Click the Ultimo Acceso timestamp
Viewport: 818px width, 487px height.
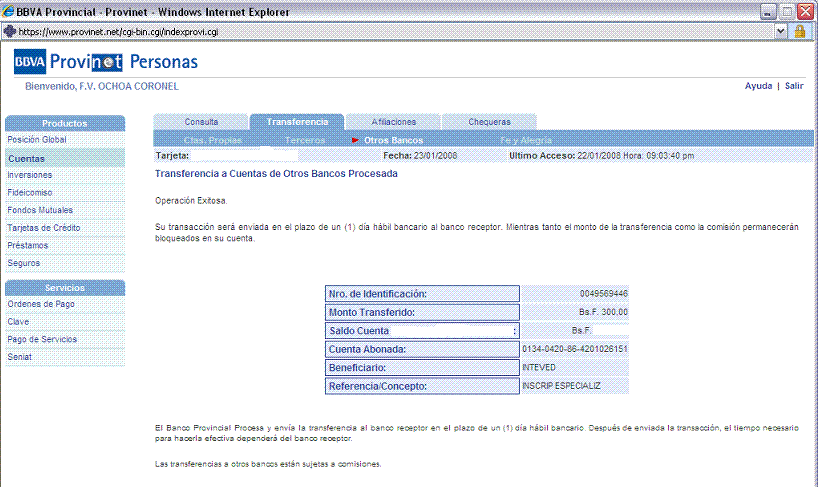coord(602,155)
